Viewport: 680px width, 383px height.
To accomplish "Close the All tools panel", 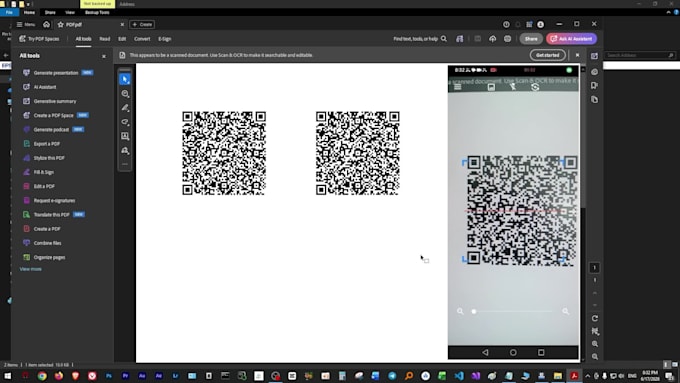I will (x=104, y=56).
